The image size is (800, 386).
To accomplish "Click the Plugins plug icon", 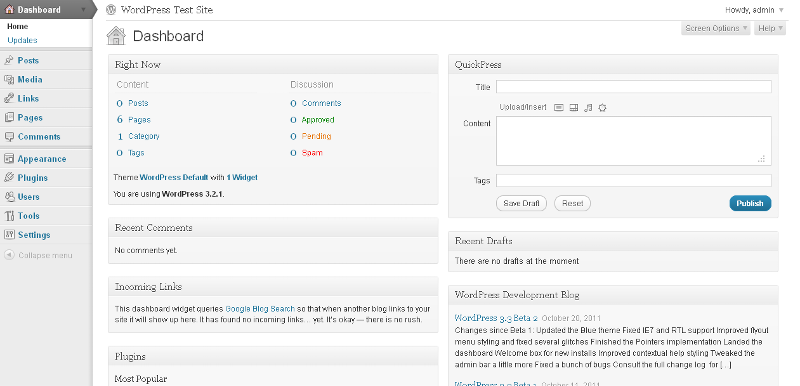I will [x=9, y=177].
